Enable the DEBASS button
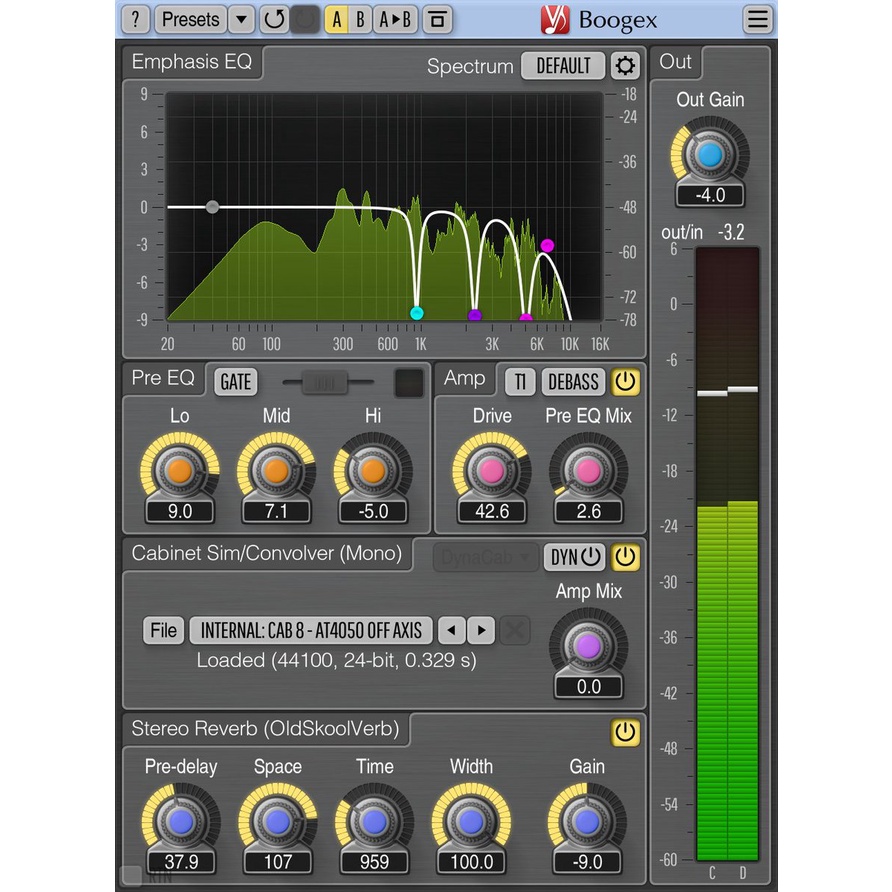This screenshot has height=892, width=892. tap(572, 381)
